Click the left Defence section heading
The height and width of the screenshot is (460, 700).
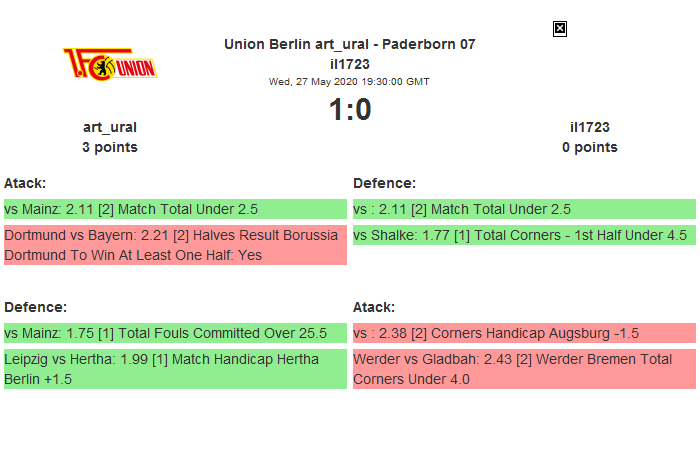(35, 307)
